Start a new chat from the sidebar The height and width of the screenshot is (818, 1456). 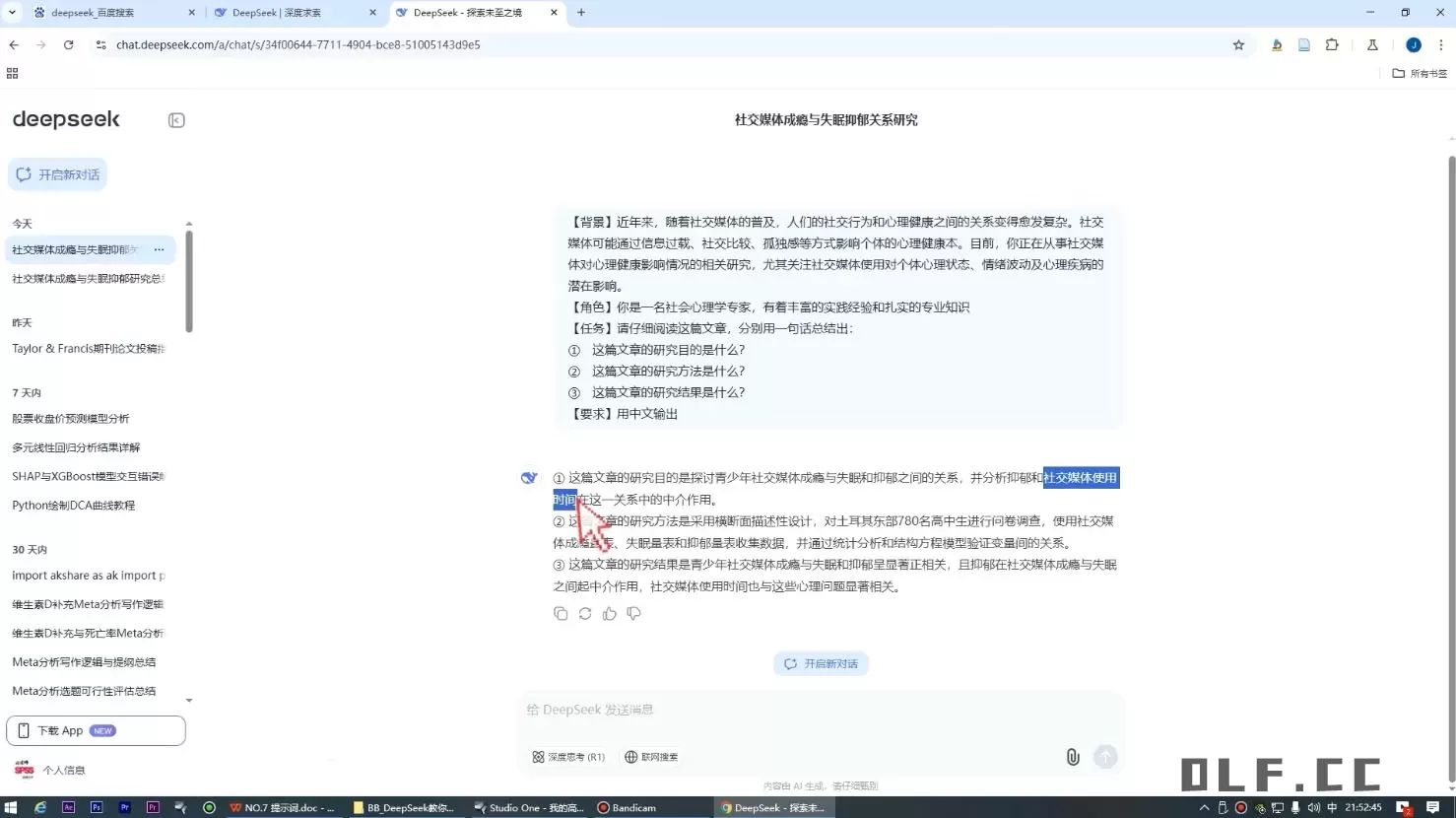(x=58, y=174)
